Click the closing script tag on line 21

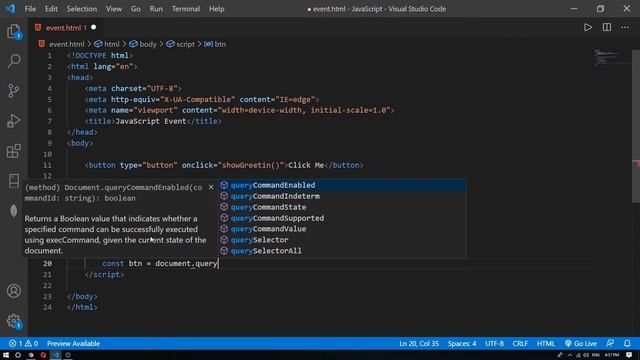point(104,274)
